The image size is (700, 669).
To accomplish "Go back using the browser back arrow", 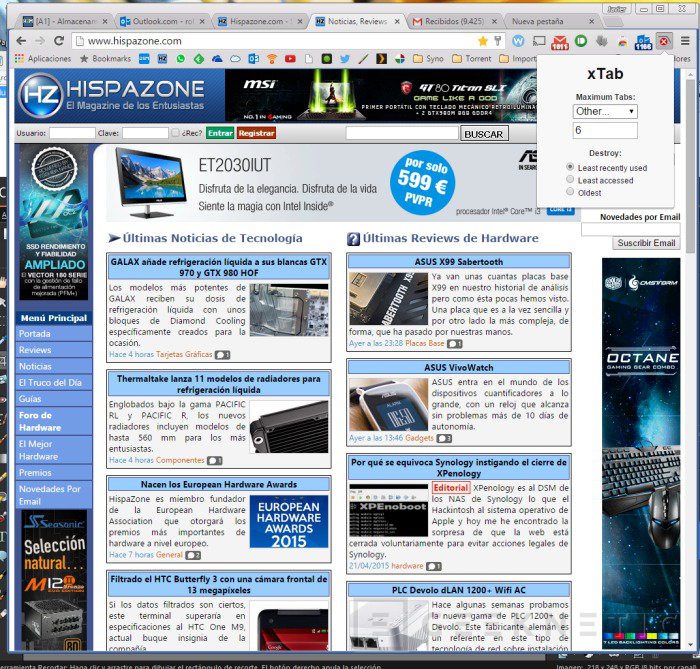I will (x=19, y=41).
